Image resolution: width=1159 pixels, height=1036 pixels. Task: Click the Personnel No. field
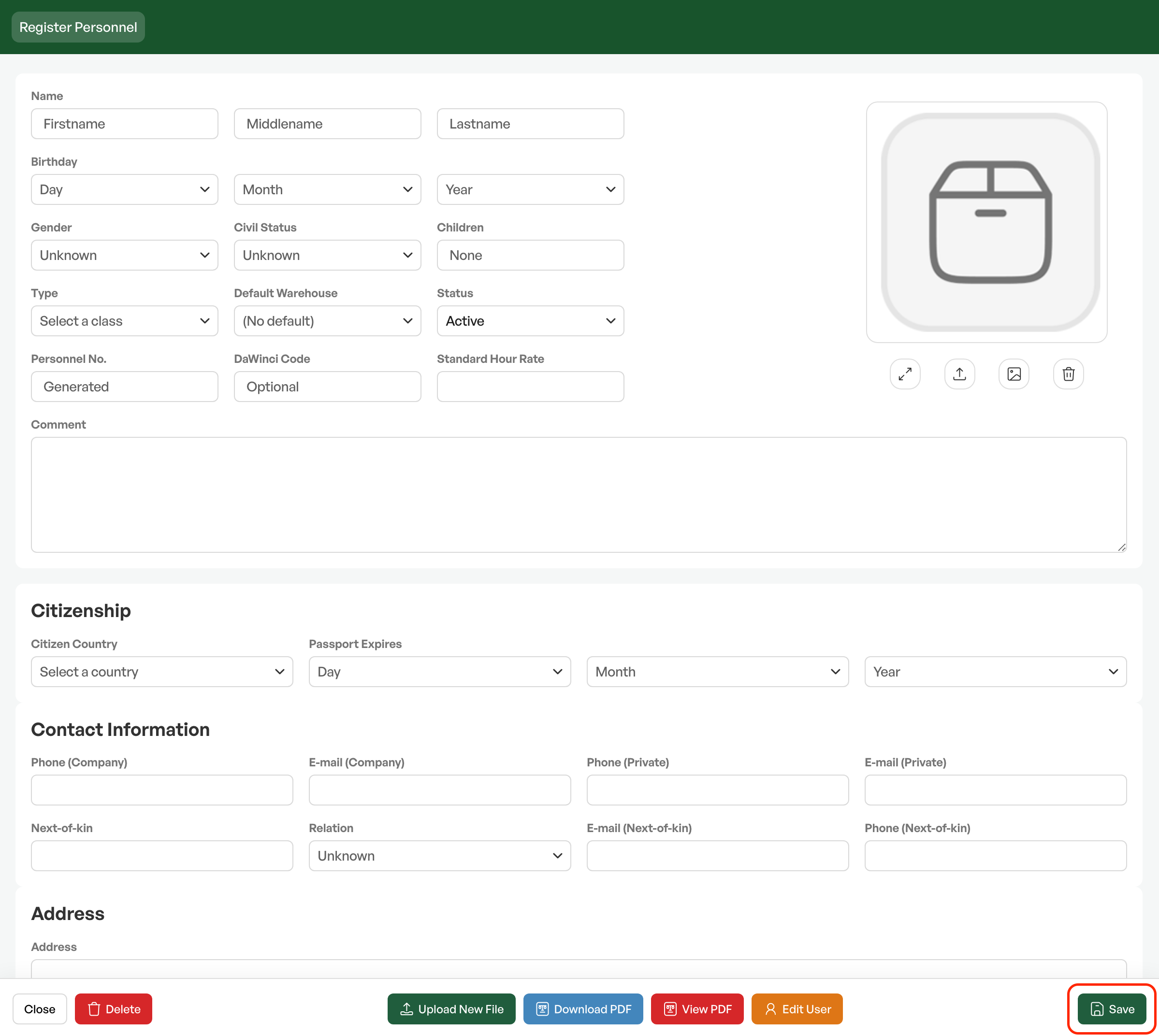coord(125,387)
